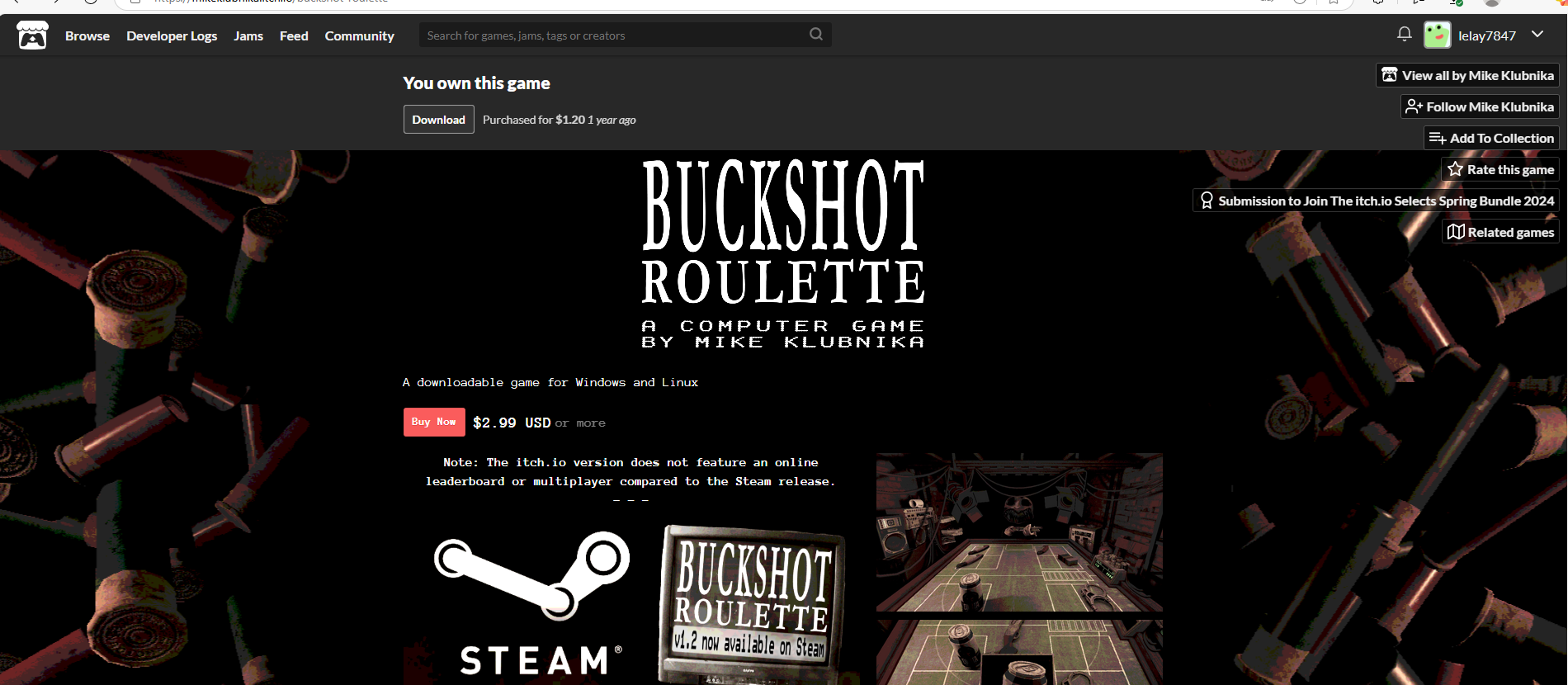Screen dimensions: 1568x685
Task: Rate this game
Action: (x=1500, y=169)
